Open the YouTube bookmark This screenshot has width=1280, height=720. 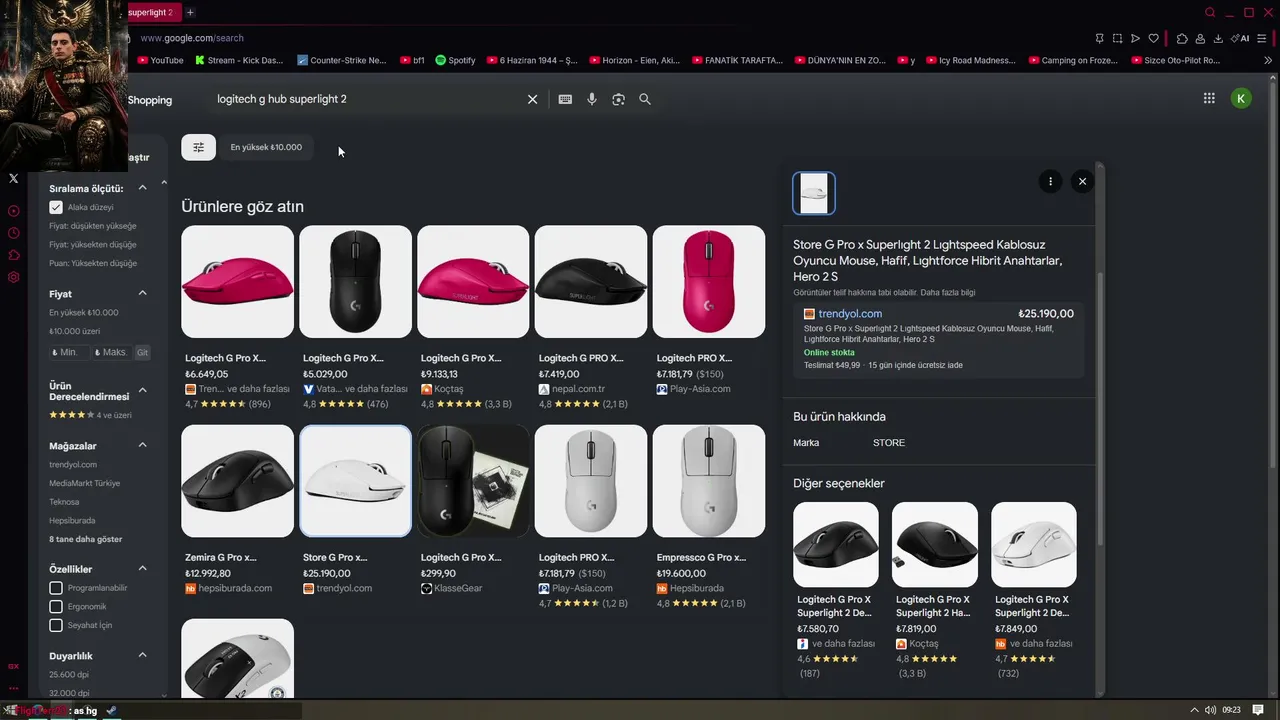pos(160,60)
